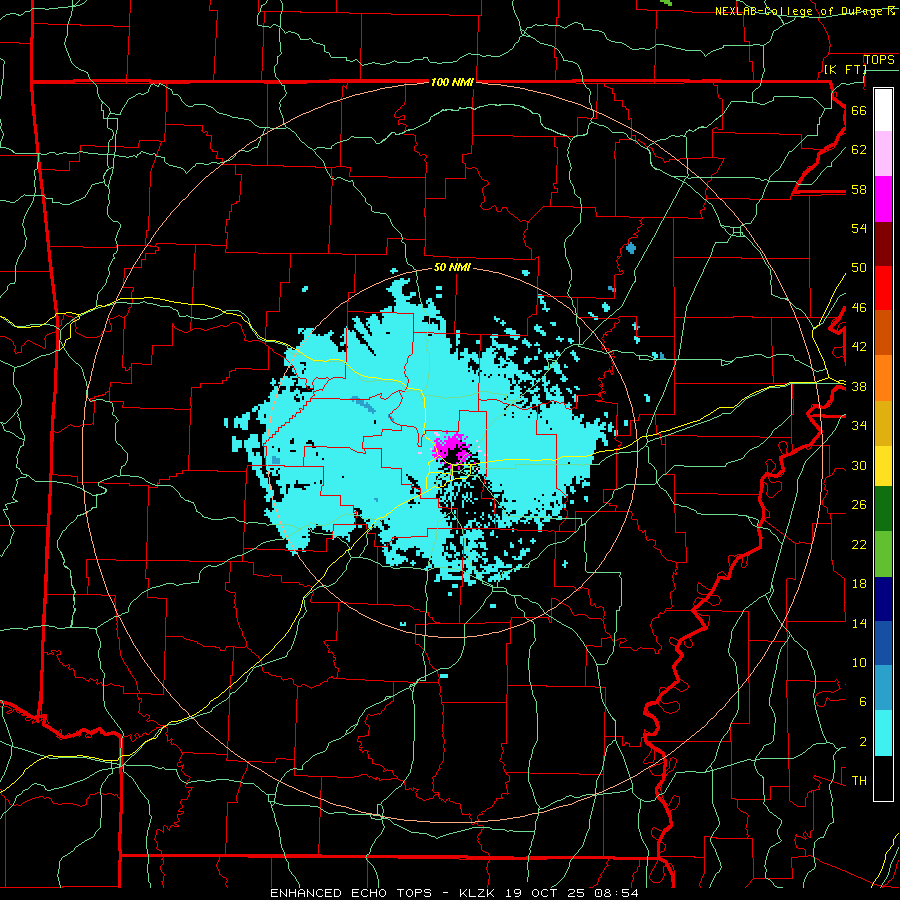The height and width of the screenshot is (900, 900).
Task: Click the "ENHANCED ECHO TOPS" caption text
Action: pyautogui.click(x=351, y=893)
